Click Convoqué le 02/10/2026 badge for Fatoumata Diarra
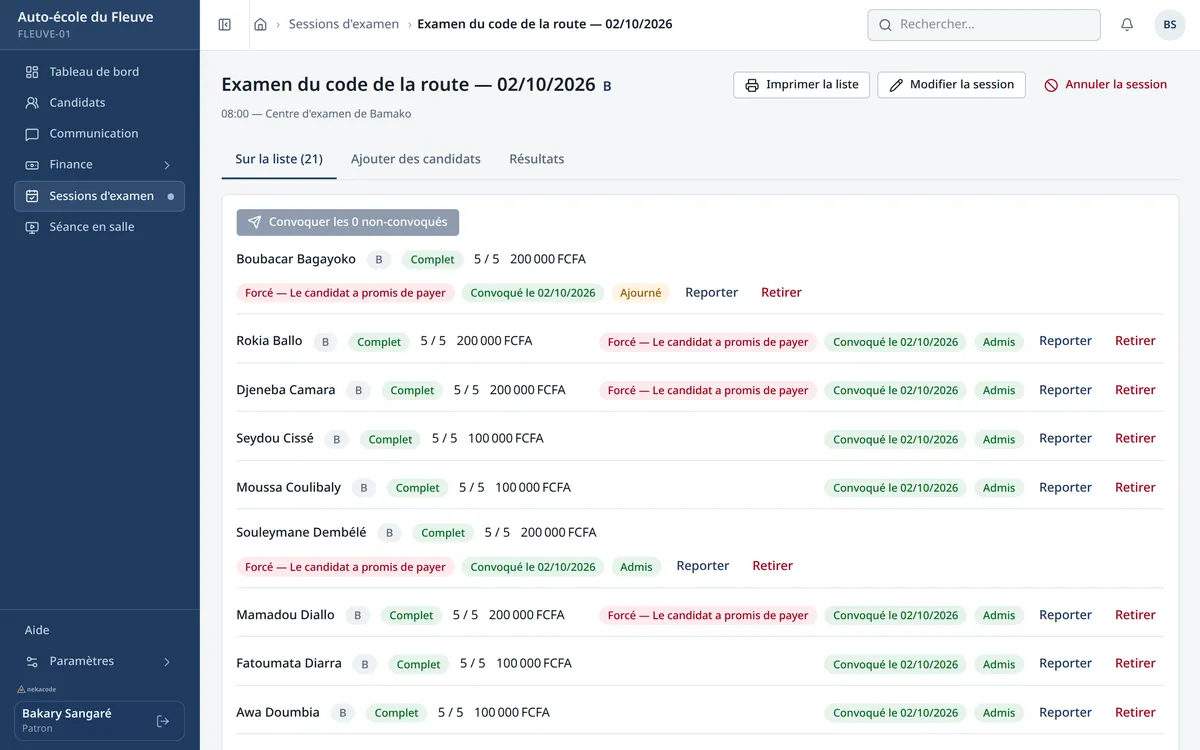 (895, 664)
